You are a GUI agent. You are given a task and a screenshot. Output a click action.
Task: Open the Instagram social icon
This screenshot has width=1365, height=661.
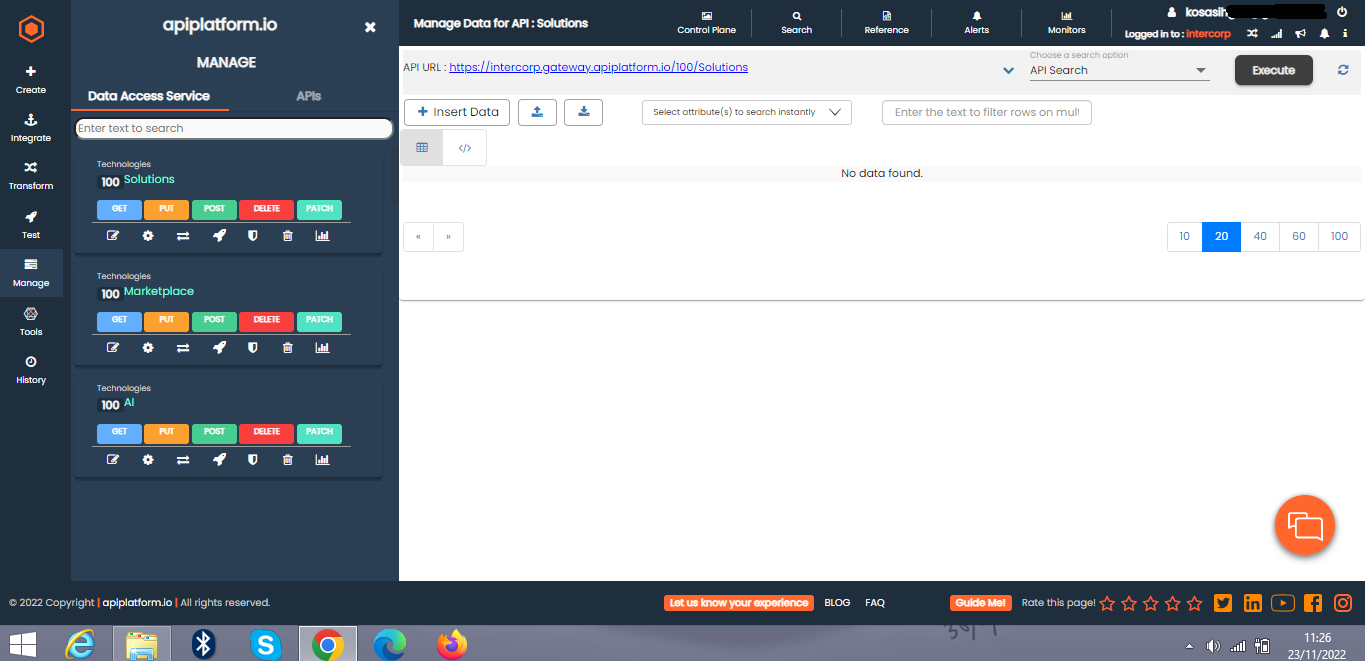tap(1343, 603)
